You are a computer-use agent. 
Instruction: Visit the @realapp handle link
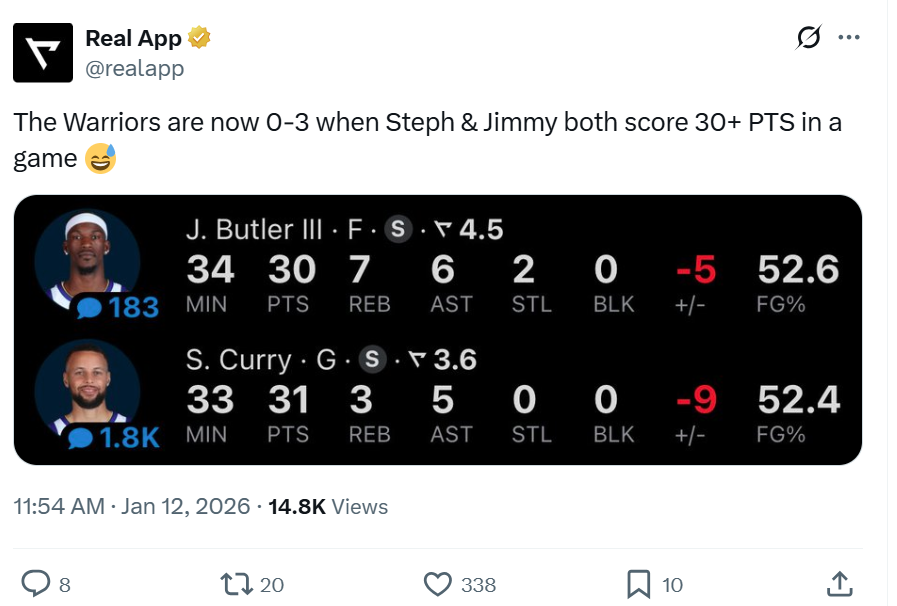(134, 69)
